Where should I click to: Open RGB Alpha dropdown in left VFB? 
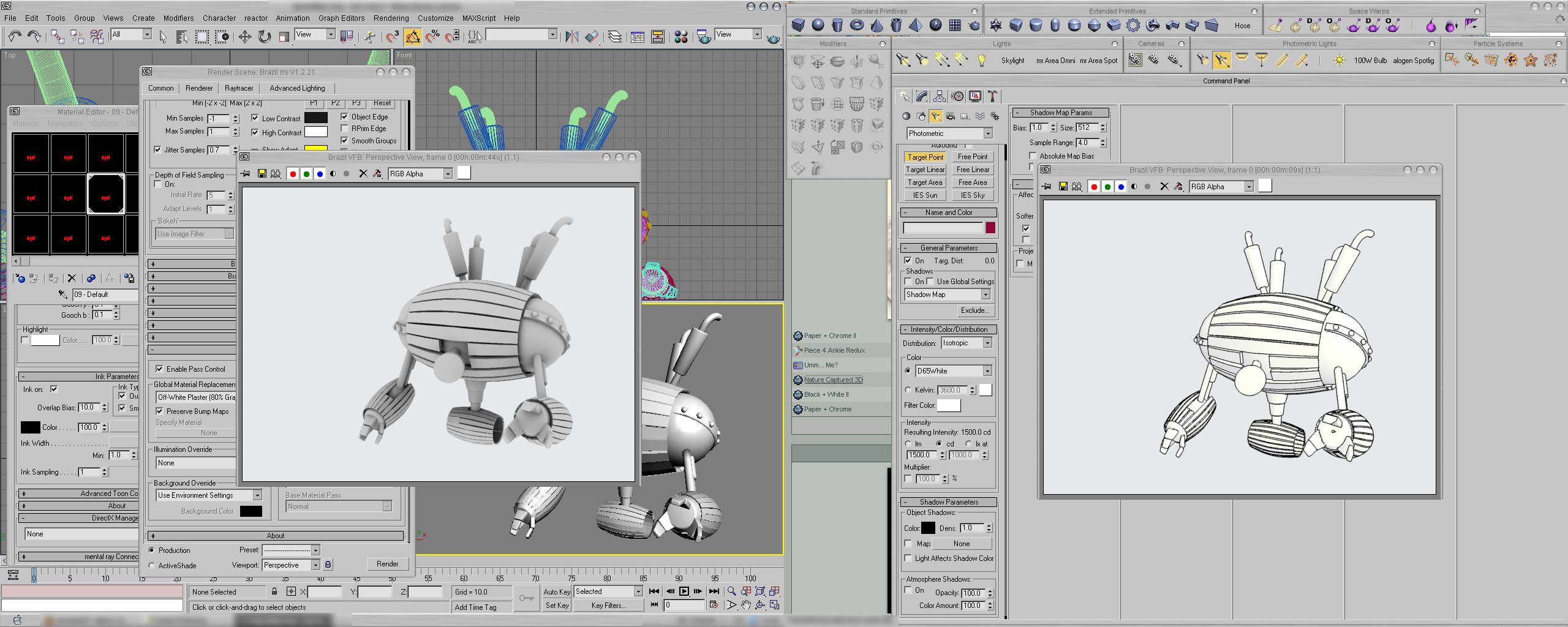(x=420, y=174)
